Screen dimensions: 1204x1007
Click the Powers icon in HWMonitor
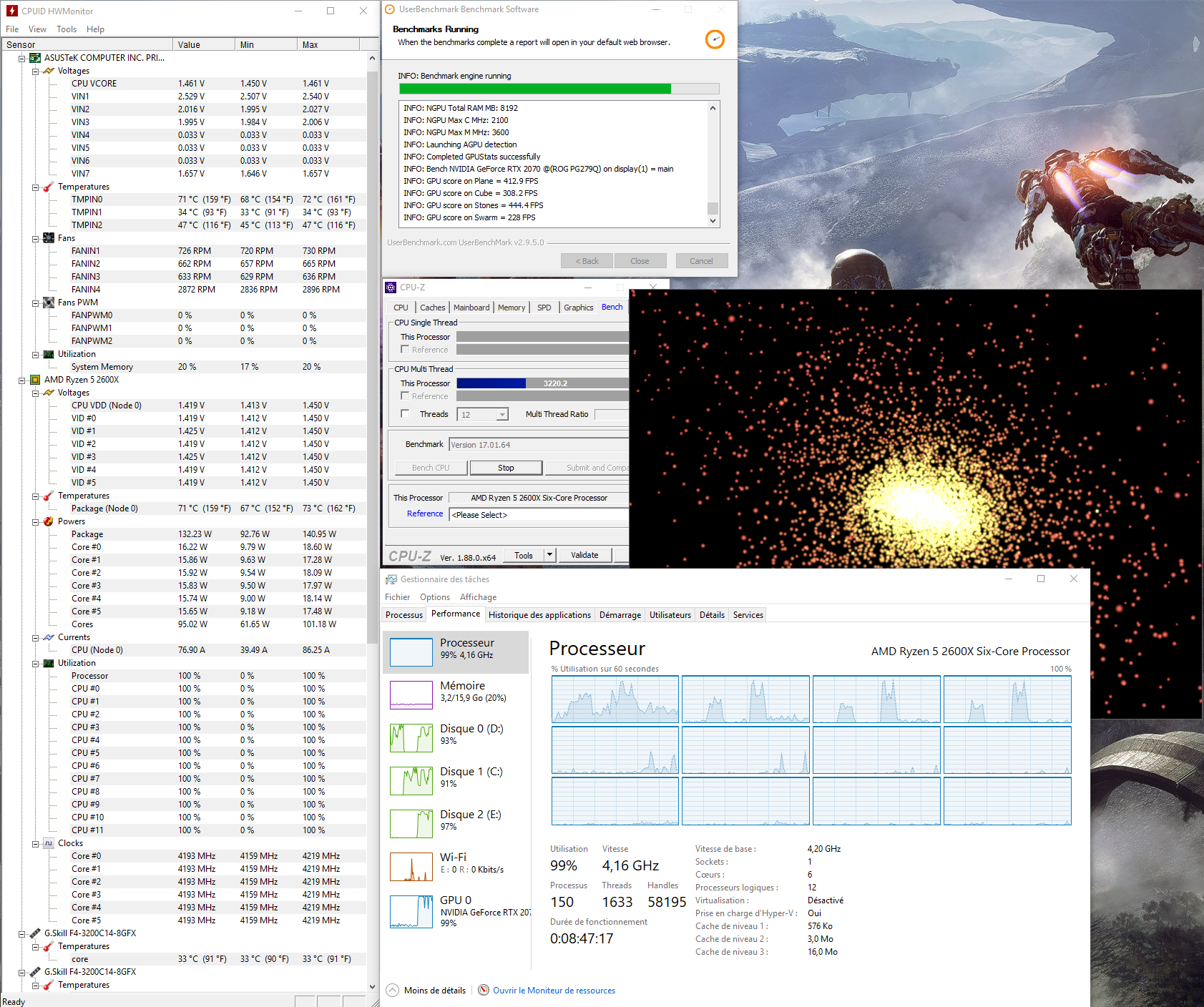click(x=49, y=521)
